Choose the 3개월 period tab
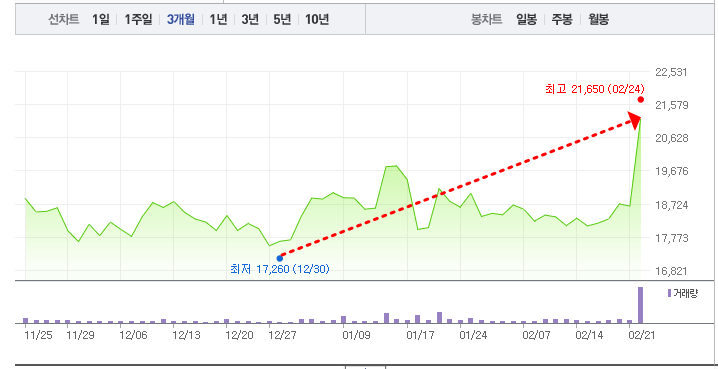 (x=181, y=20)
